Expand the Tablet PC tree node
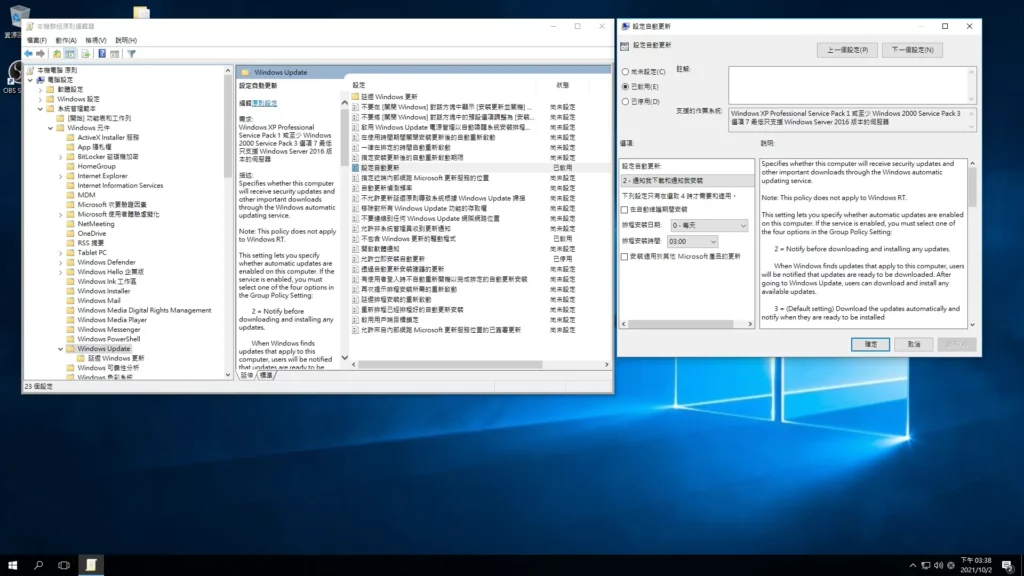Screen dimensions: 1024x576 (x=61, y=253)
